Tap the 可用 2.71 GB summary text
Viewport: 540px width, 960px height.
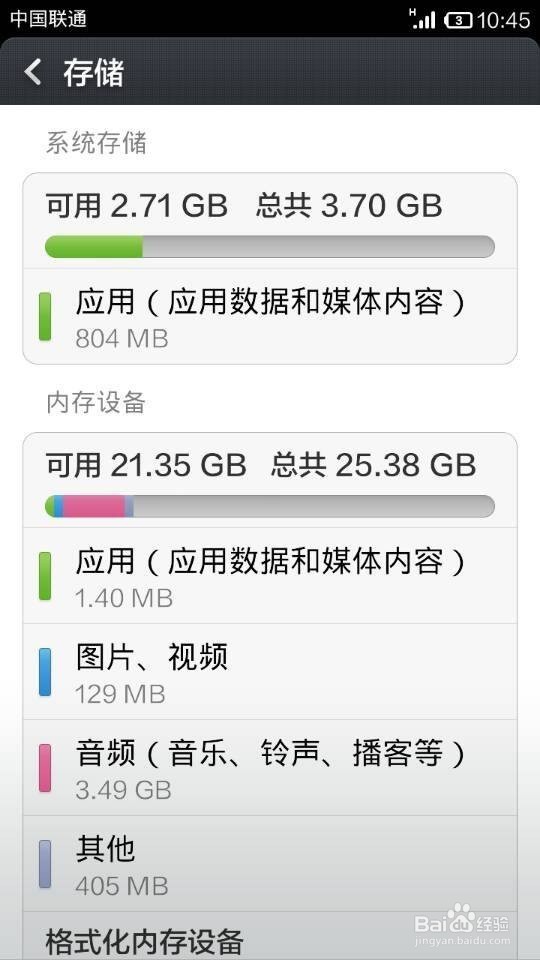click(x=137, y=206)
